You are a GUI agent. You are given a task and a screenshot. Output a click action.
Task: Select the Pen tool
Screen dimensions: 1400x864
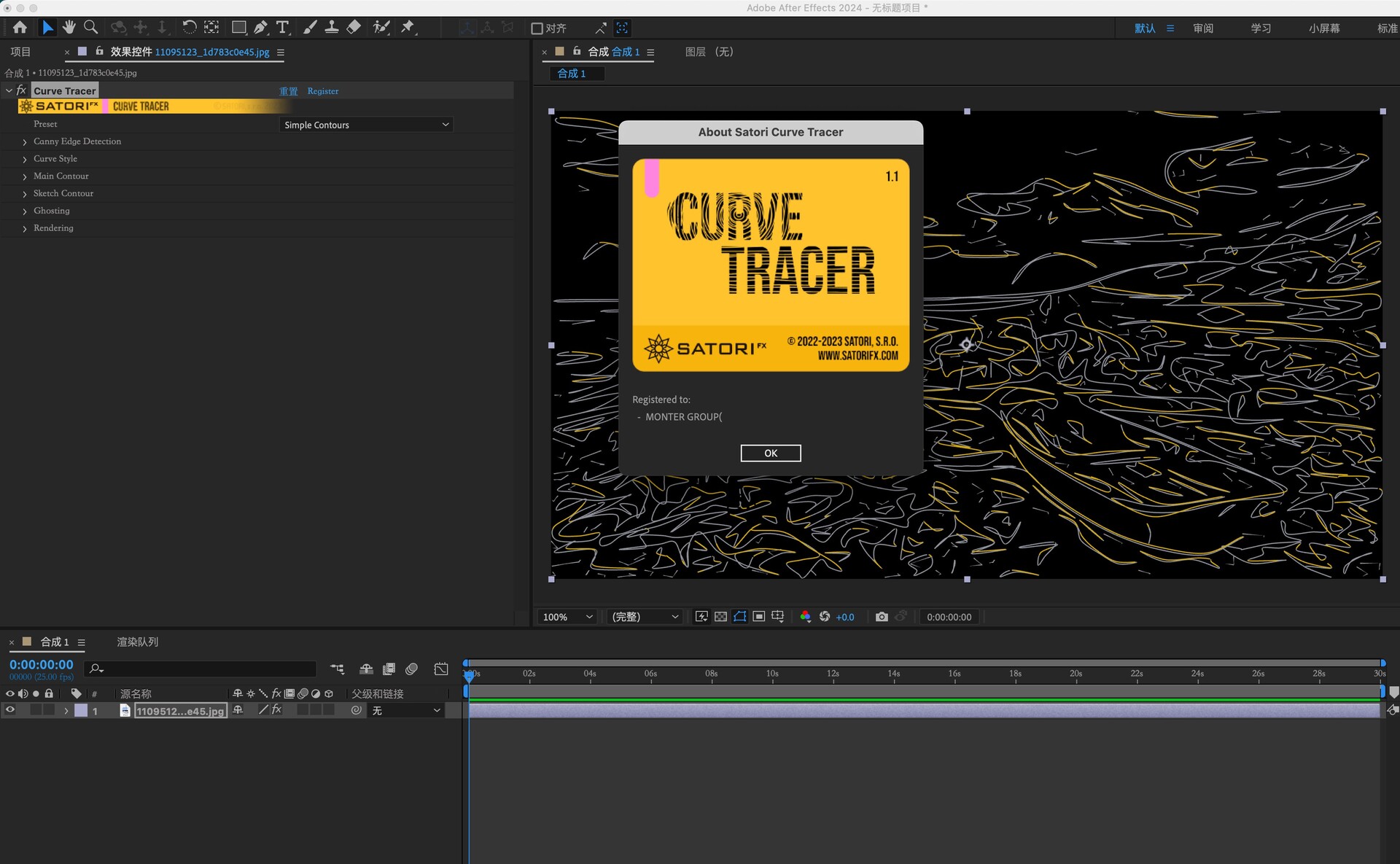(260, 28)
